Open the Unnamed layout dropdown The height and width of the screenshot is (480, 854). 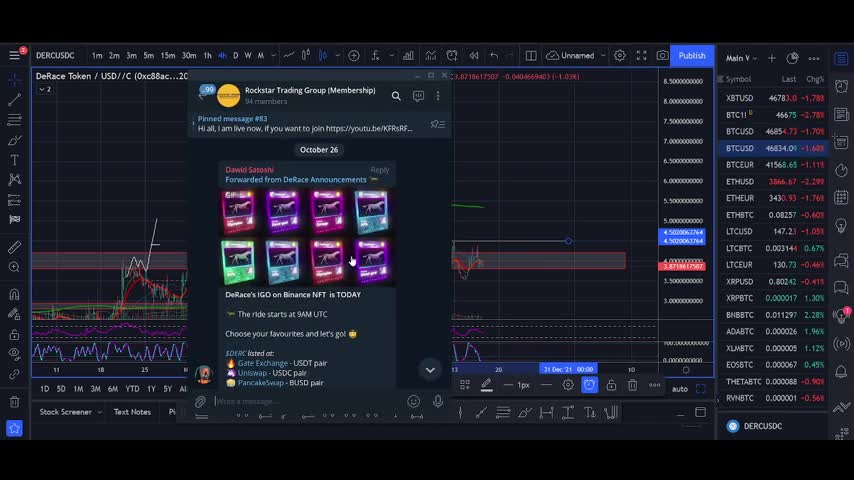tap(576, 56)
